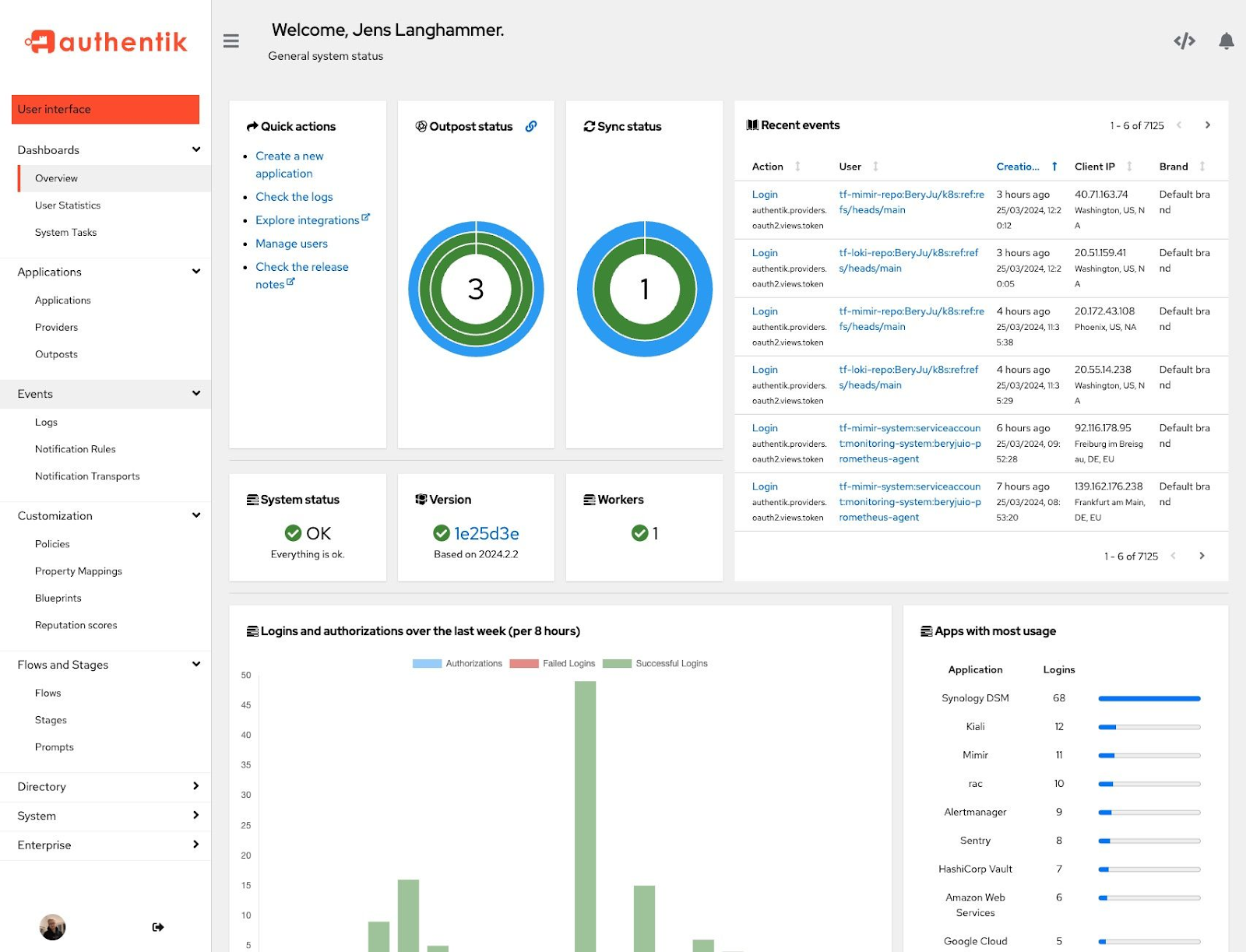Open Providers under Applications menu
The height and width of the screenshot is (952, 1246).
click(57, 328)
